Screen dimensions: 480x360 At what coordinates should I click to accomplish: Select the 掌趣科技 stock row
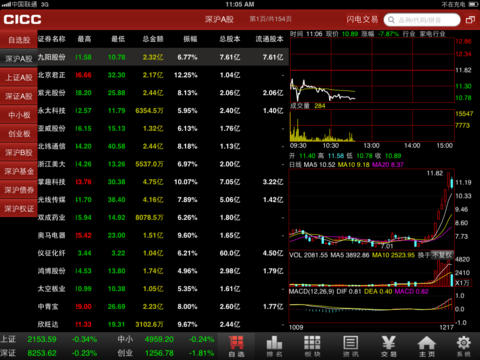coord(163,182)
